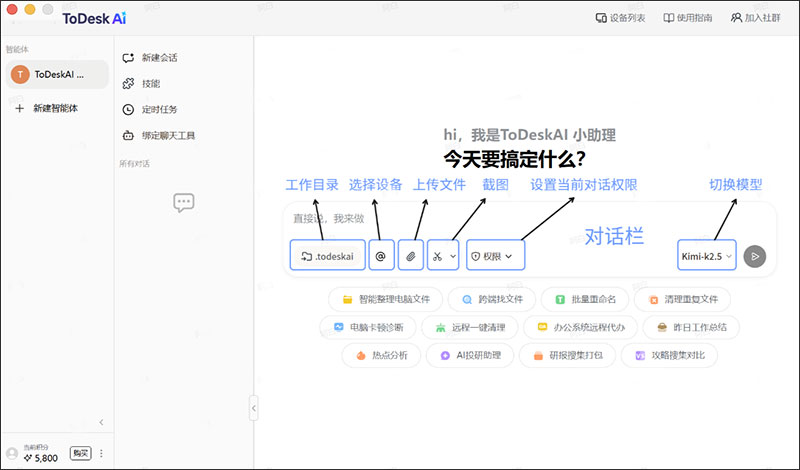800x470 pixels.
Task: Click the @ select device icon
Action: (x=381, y=255)
